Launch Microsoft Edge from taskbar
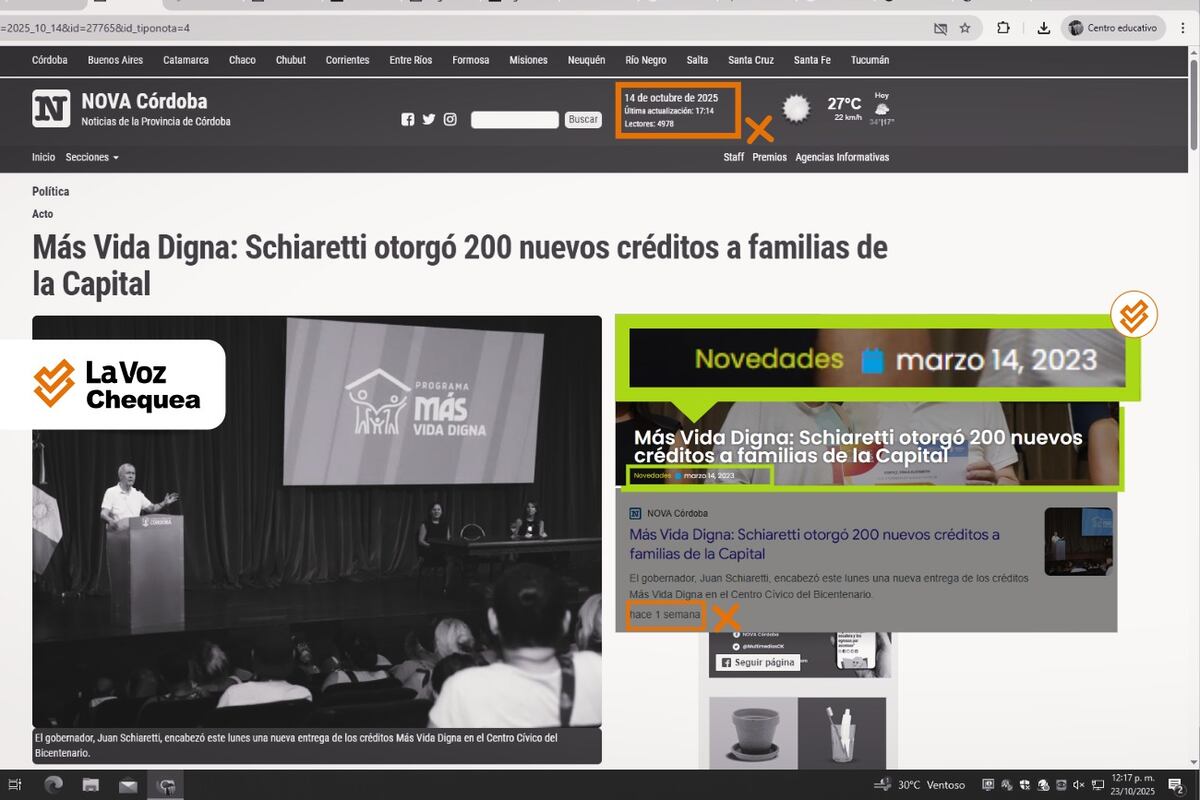This screenshot has width=1200, height=800. 53,785
